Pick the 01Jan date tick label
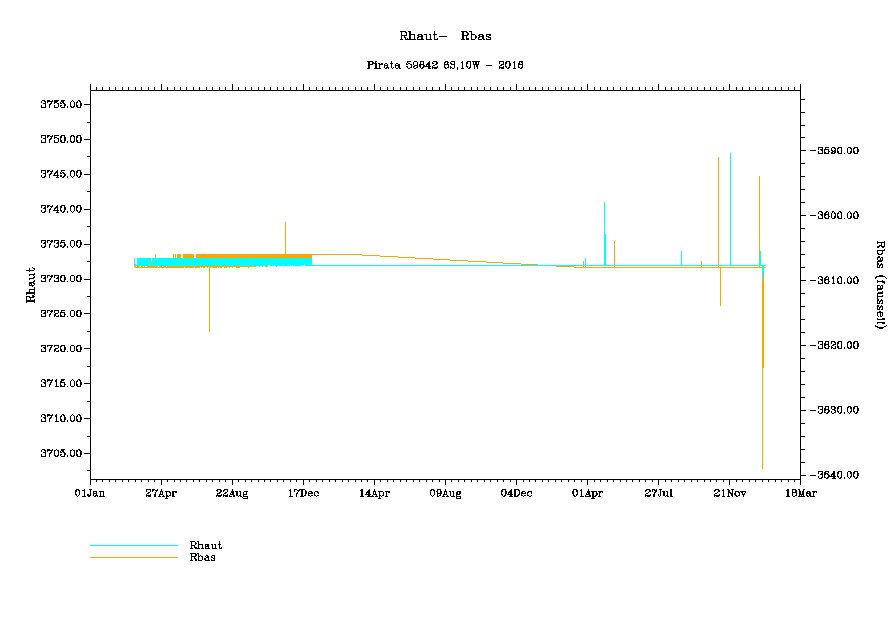The width and height of the screenshot is (891, 630). (90, 493)
